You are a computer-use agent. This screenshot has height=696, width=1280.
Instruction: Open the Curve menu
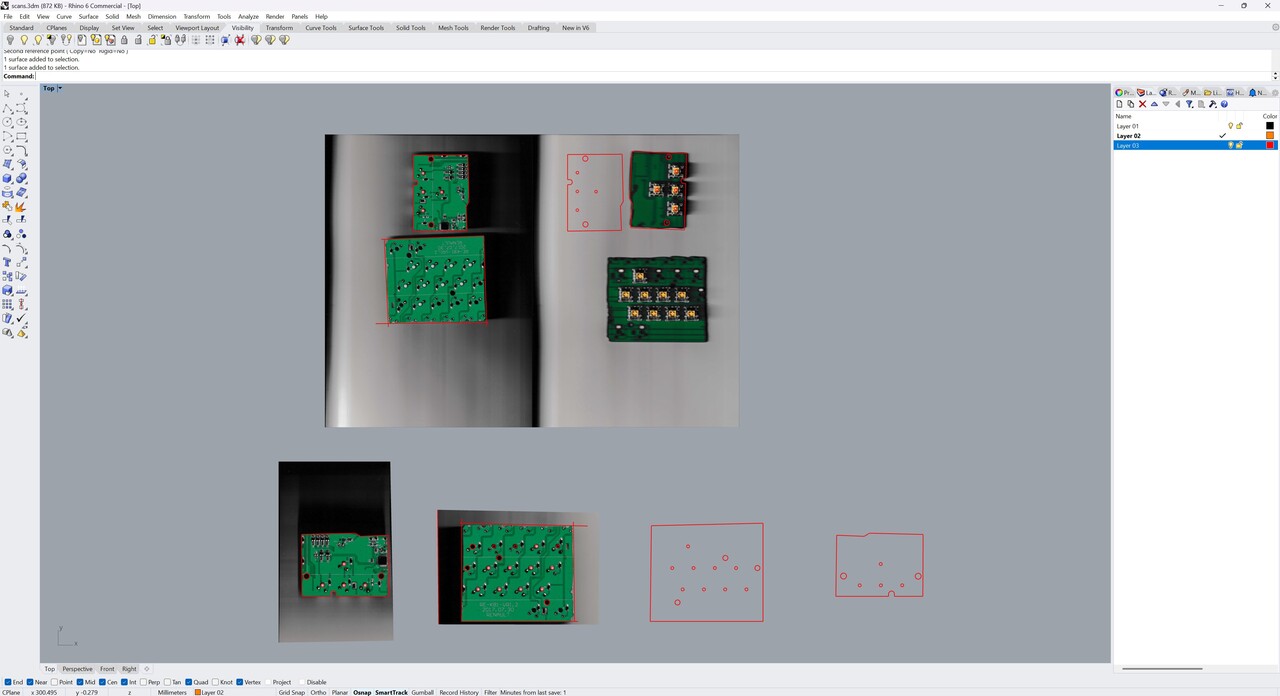click(64, 16)
